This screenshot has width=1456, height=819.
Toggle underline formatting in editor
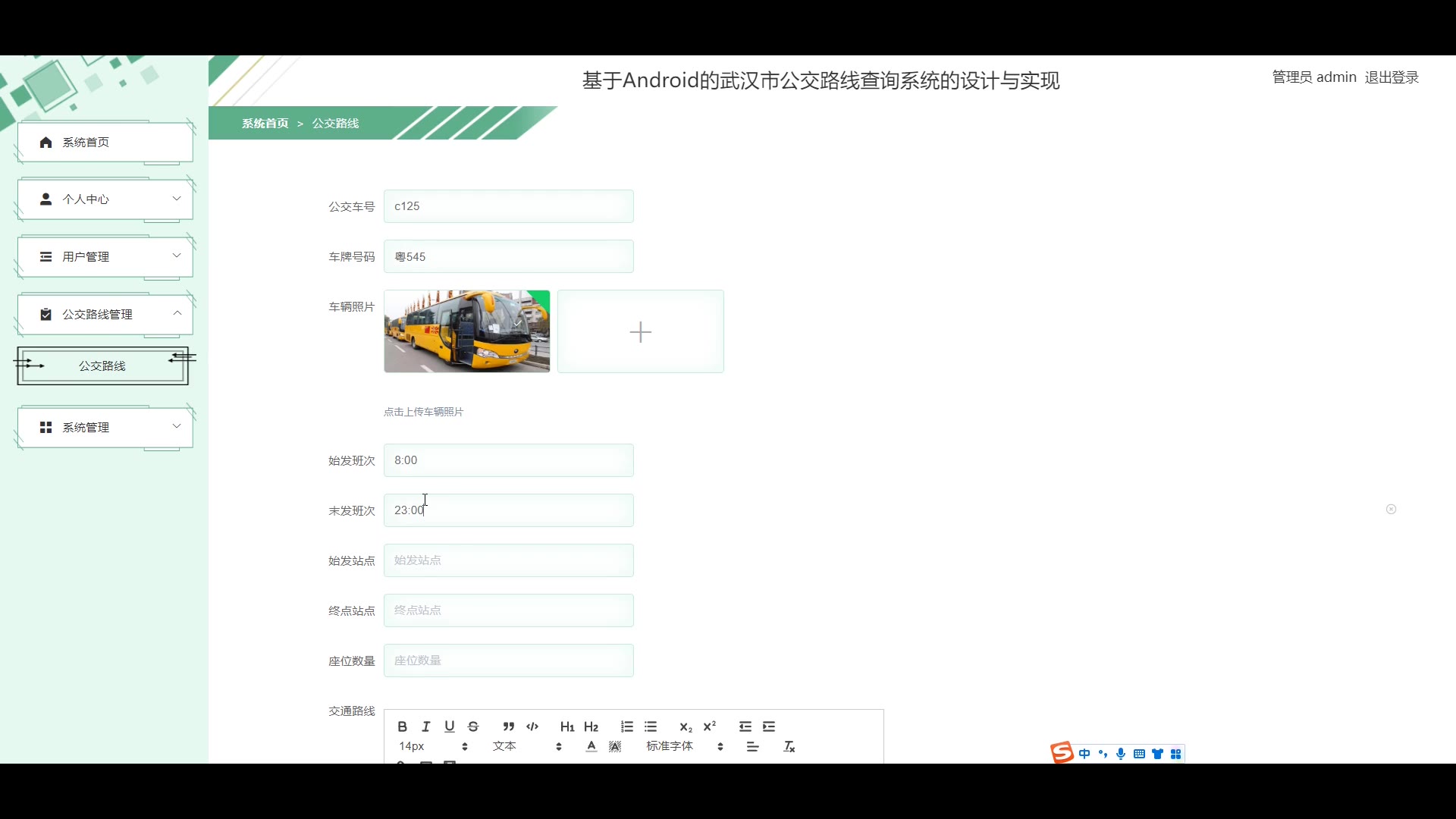[x=450, y=726]
